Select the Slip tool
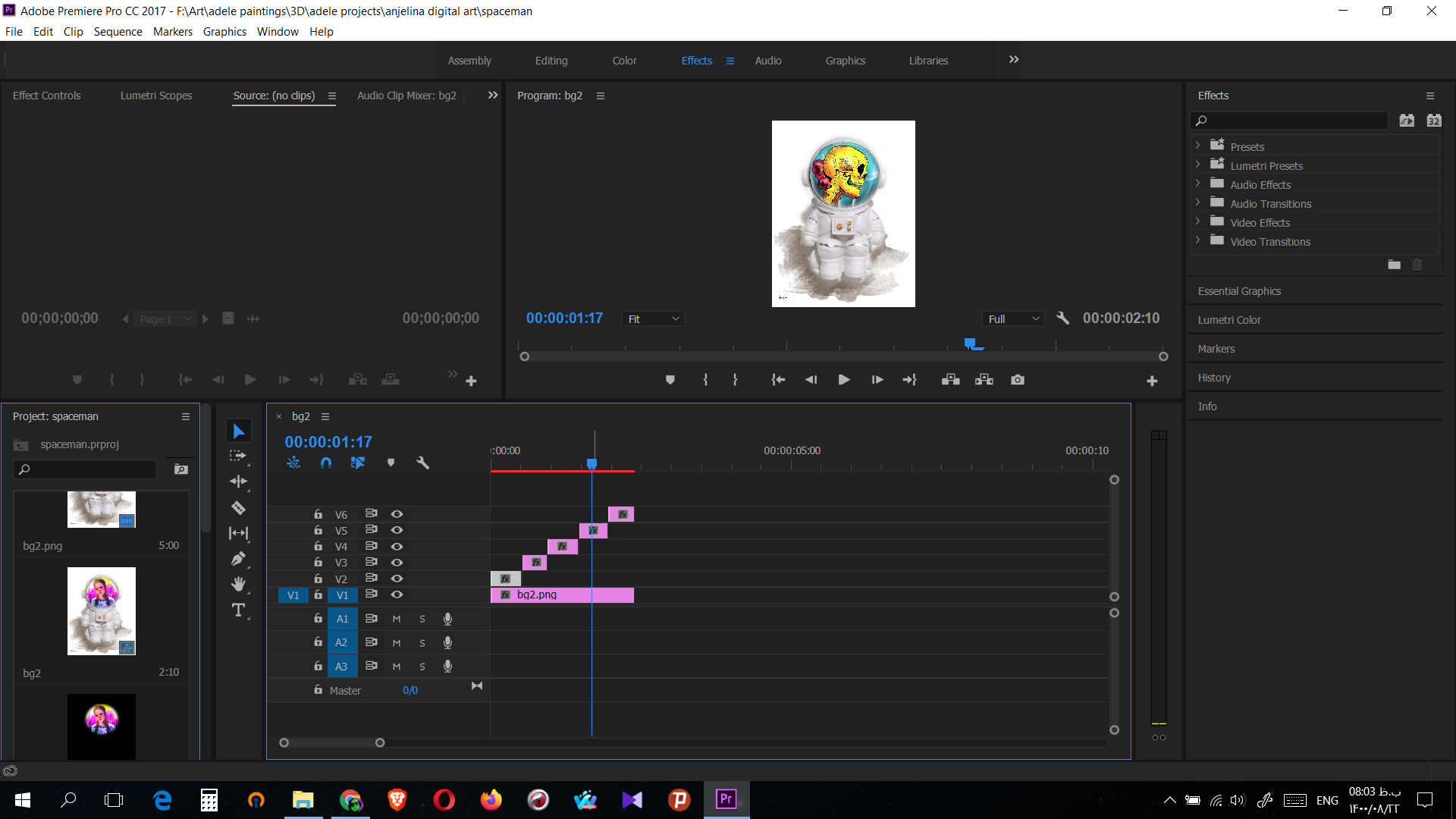The image size is (1456, 819). pyautogui.click(x=238, y=533)
